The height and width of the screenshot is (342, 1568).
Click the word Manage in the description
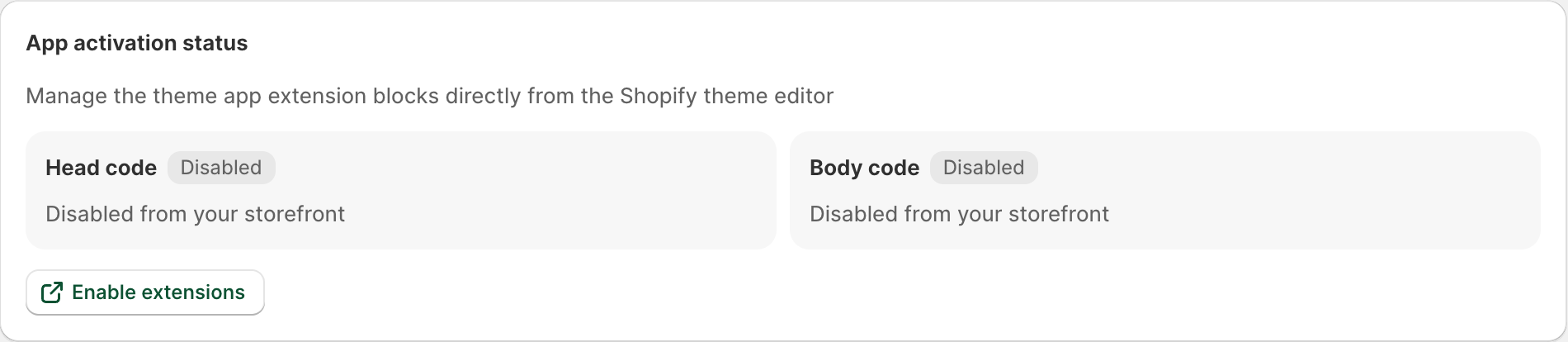(67, 96)
